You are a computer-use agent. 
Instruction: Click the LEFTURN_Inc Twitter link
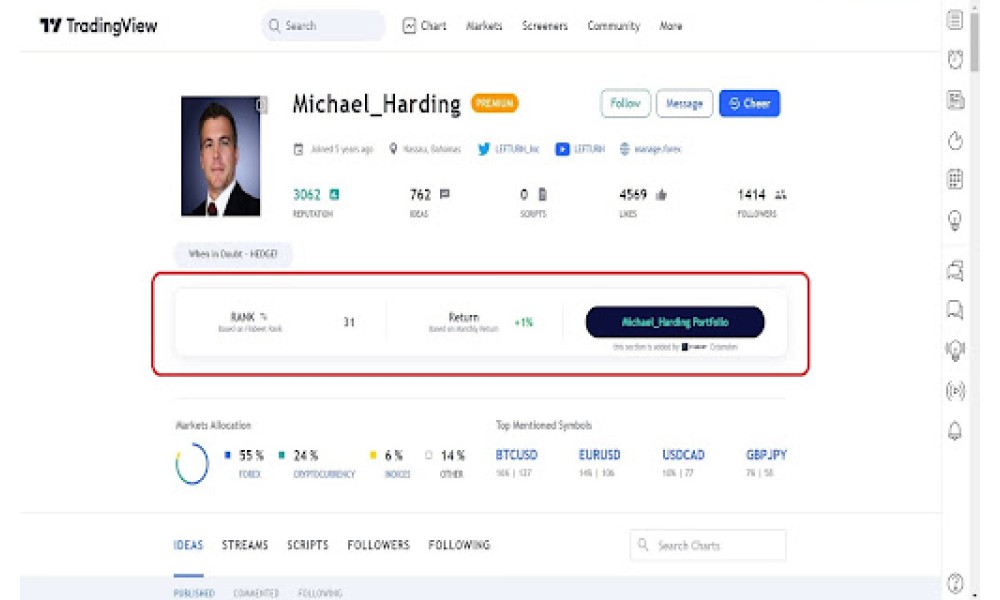pos(517,149)
